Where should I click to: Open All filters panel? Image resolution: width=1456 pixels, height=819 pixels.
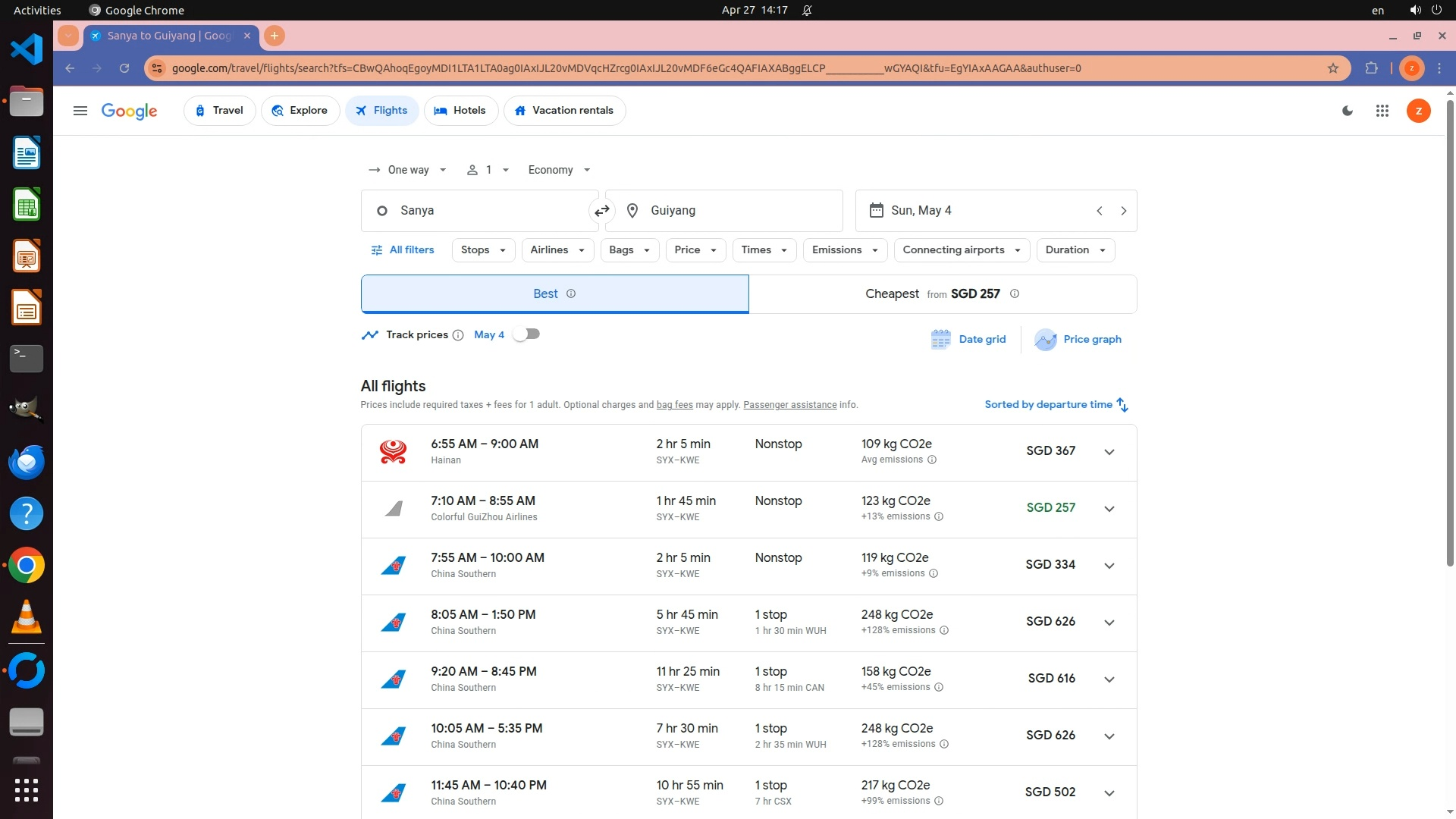402,250
